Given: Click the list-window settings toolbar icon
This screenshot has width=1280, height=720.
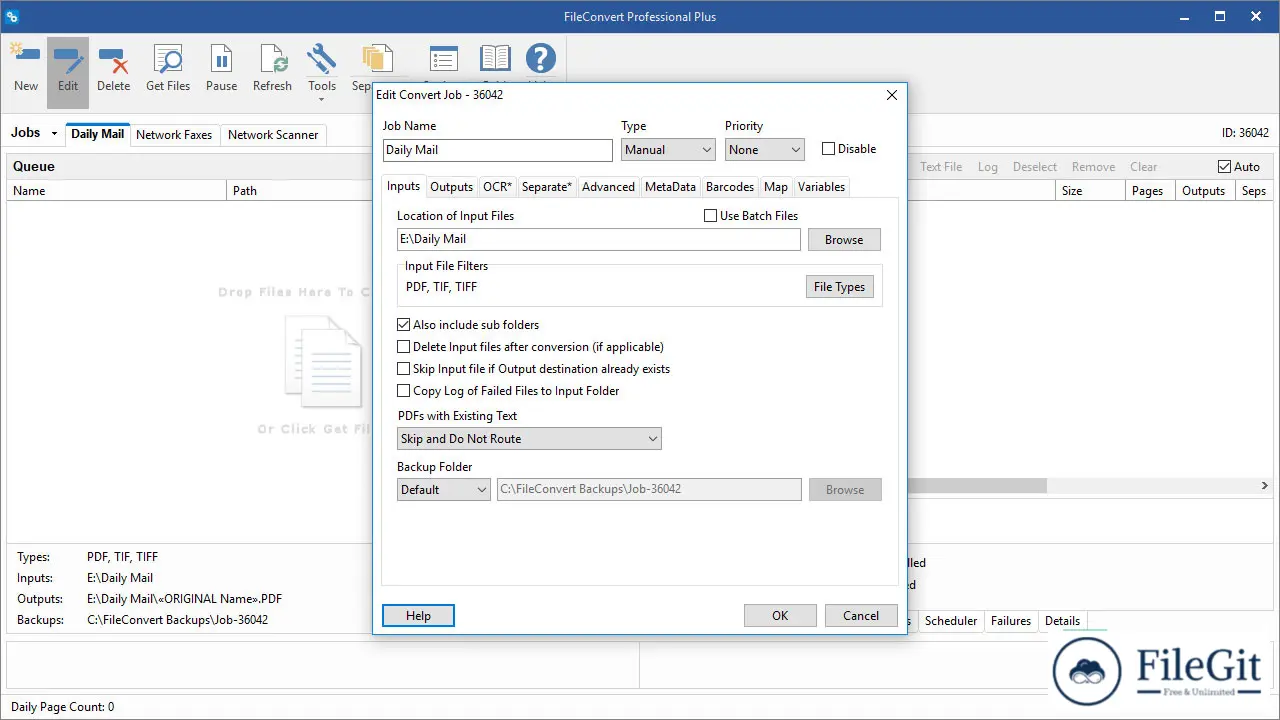Looking at the screenshot, I should [443, 61].
